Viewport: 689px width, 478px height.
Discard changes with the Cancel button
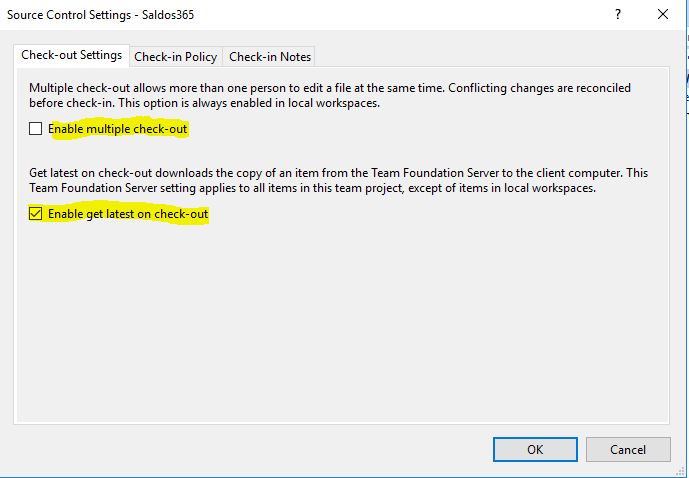(628, 449)
